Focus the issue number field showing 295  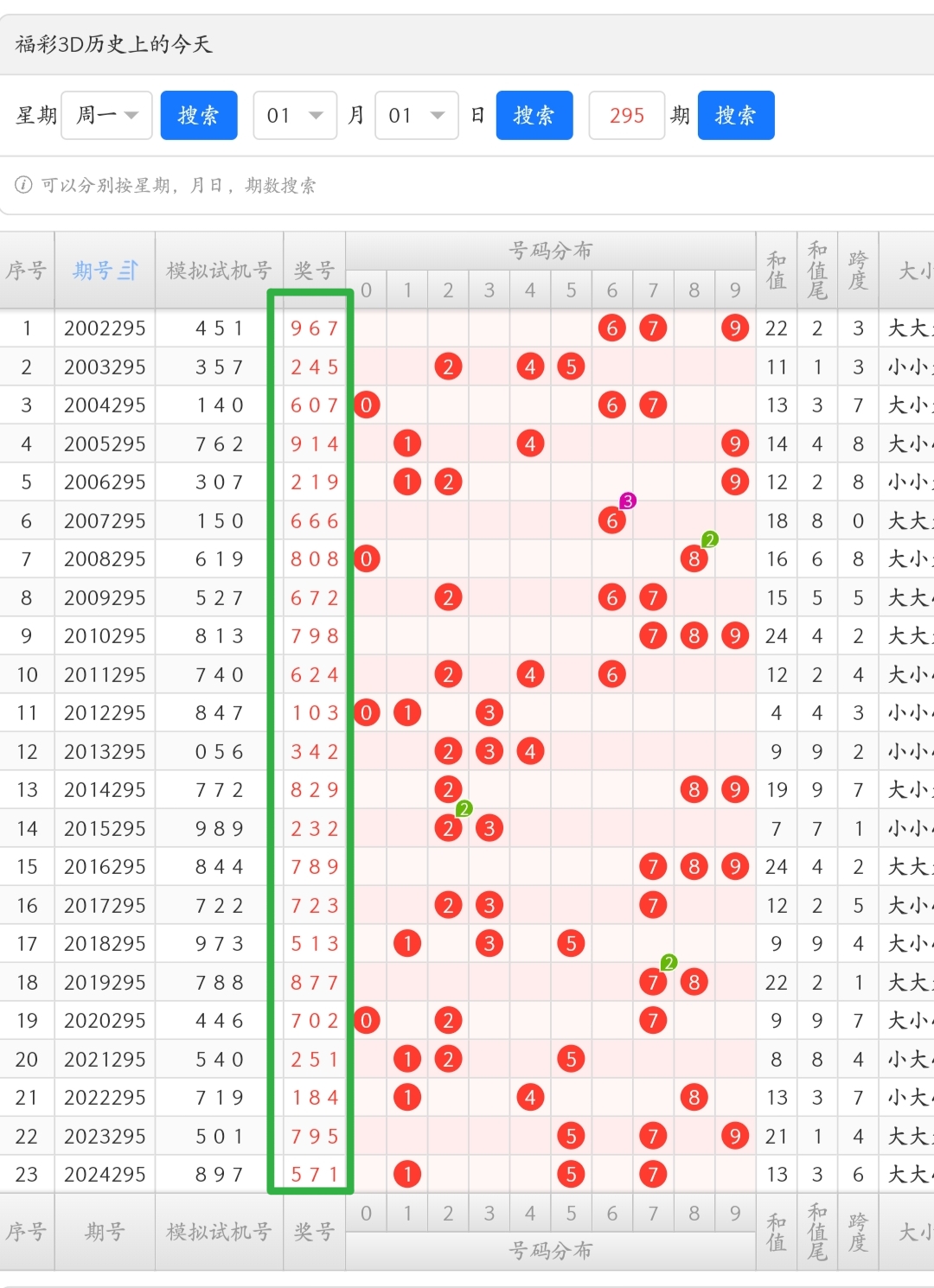[x=626, y=115]
